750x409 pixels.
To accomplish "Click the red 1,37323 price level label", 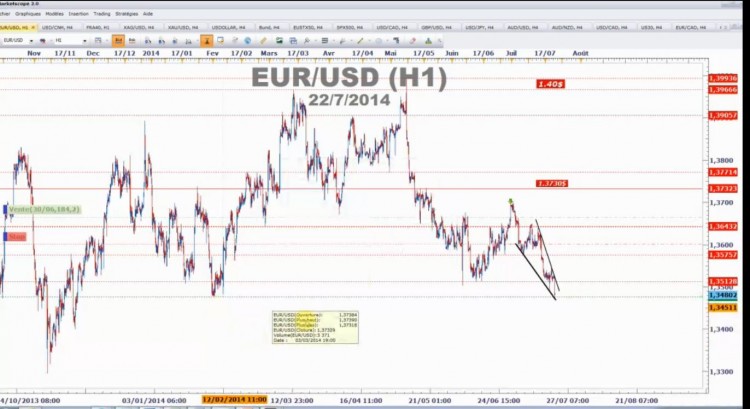I will [x=723, y=189].
